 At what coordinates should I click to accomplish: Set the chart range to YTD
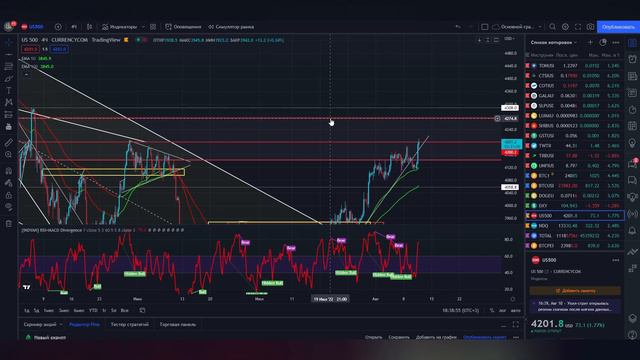pos(93,311)
